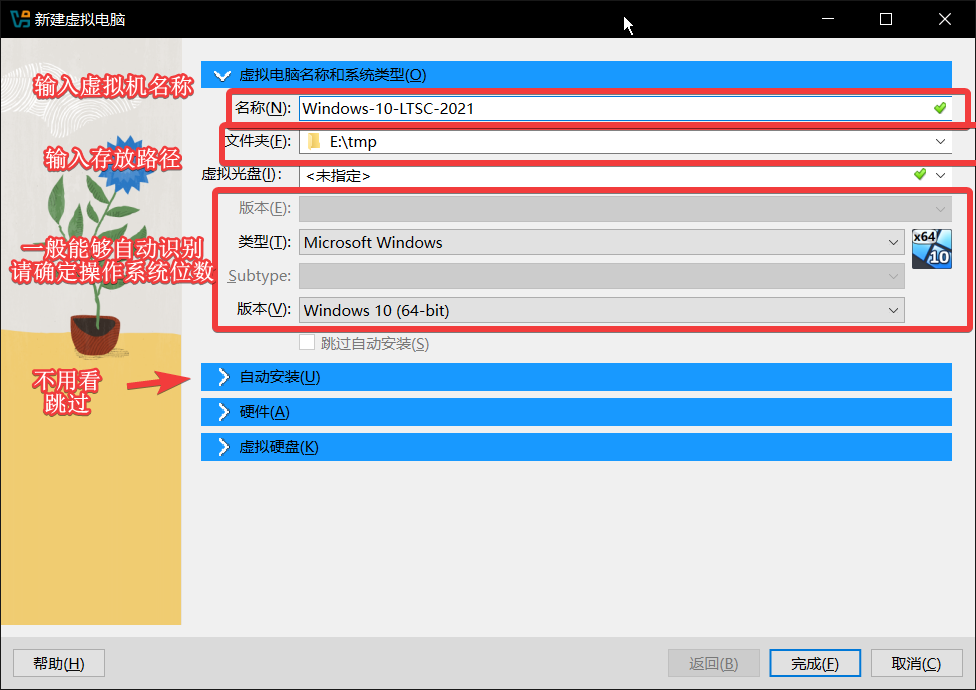Click the folder icon in the folder field

click(x=314, y=142)
